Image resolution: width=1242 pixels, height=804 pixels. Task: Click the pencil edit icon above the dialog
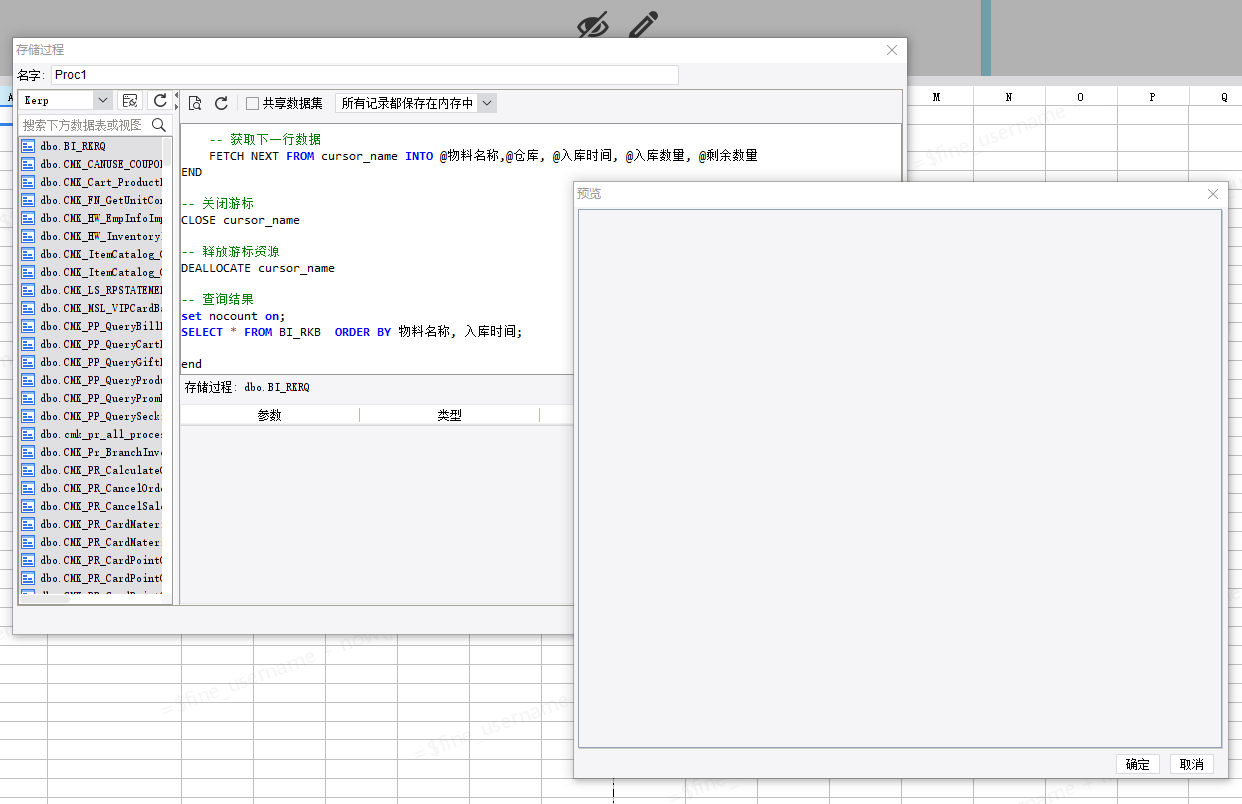[644, 25]
